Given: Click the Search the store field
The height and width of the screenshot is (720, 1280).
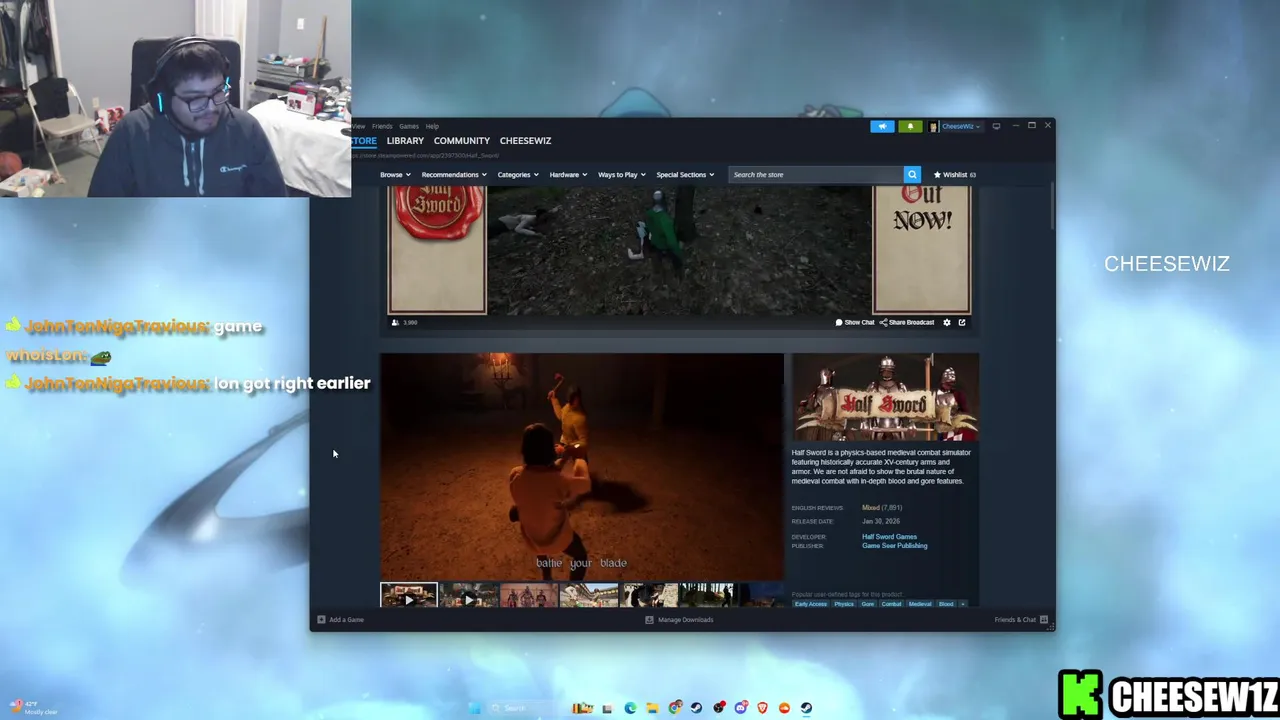Looking at the screenshot, I should tap(815, 175).
